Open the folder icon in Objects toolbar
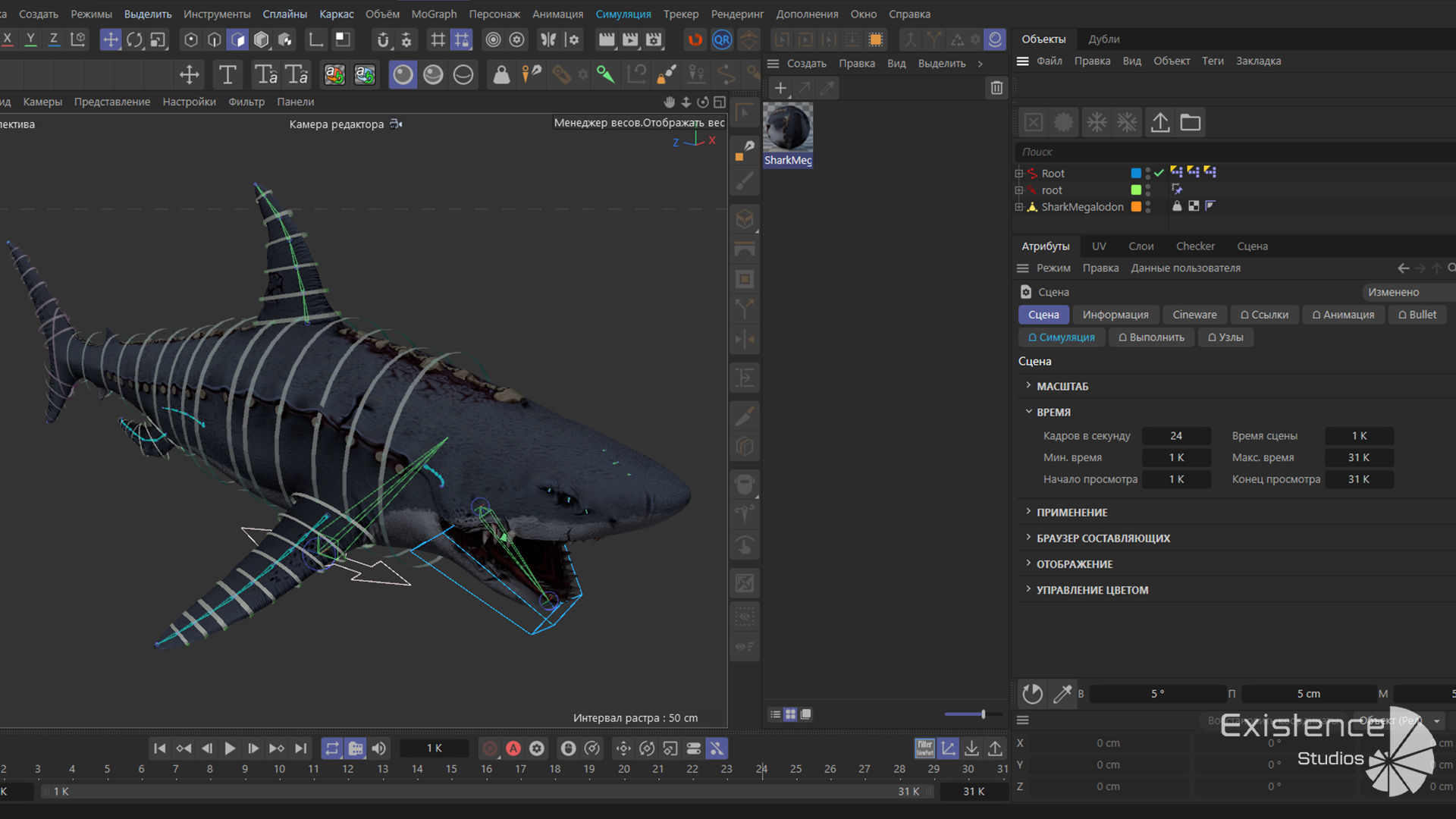 1191,122
